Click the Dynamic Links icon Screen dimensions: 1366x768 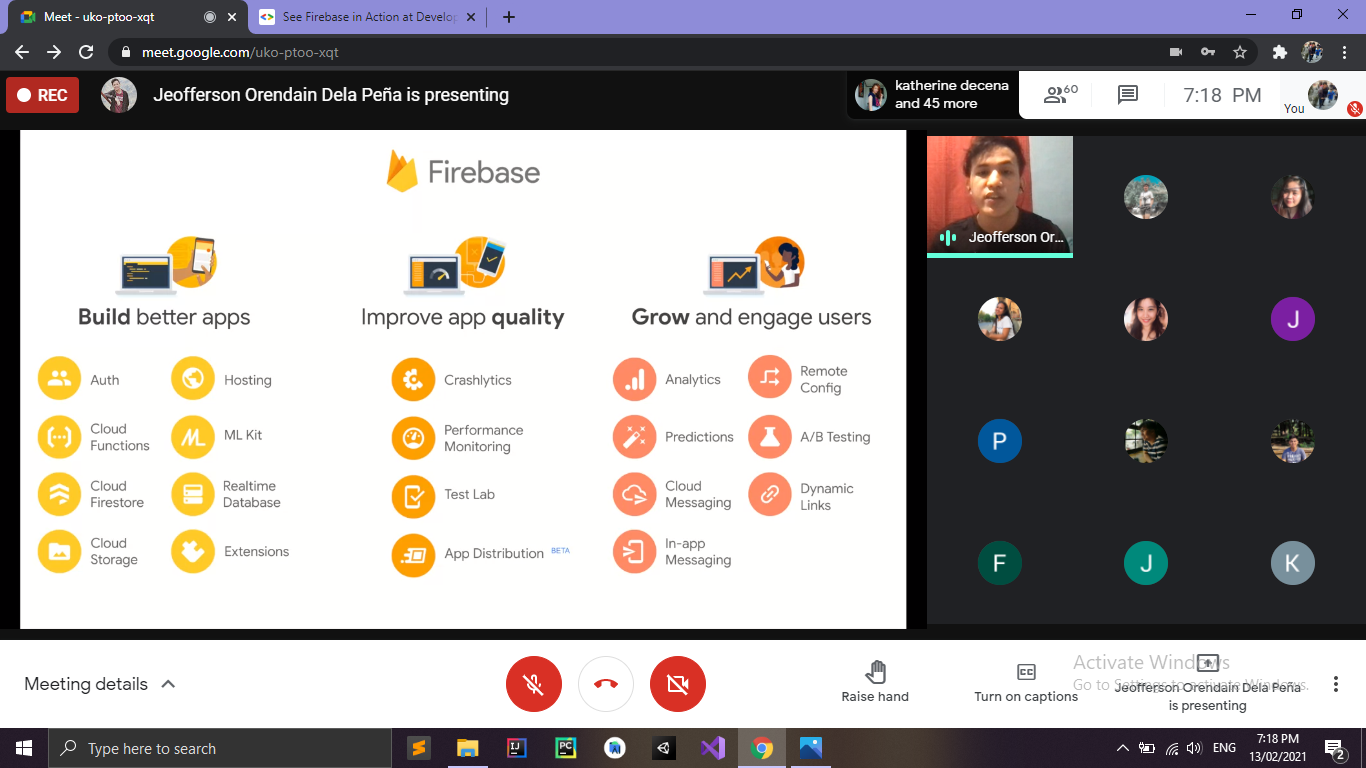pos(770,494)
